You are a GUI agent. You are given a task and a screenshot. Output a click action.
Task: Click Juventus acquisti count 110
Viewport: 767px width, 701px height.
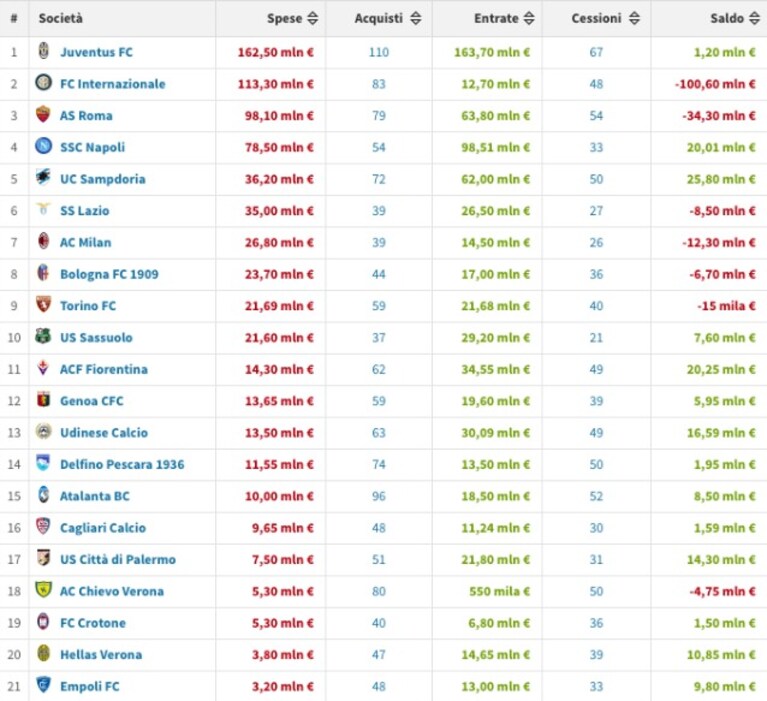pos(379,52)
